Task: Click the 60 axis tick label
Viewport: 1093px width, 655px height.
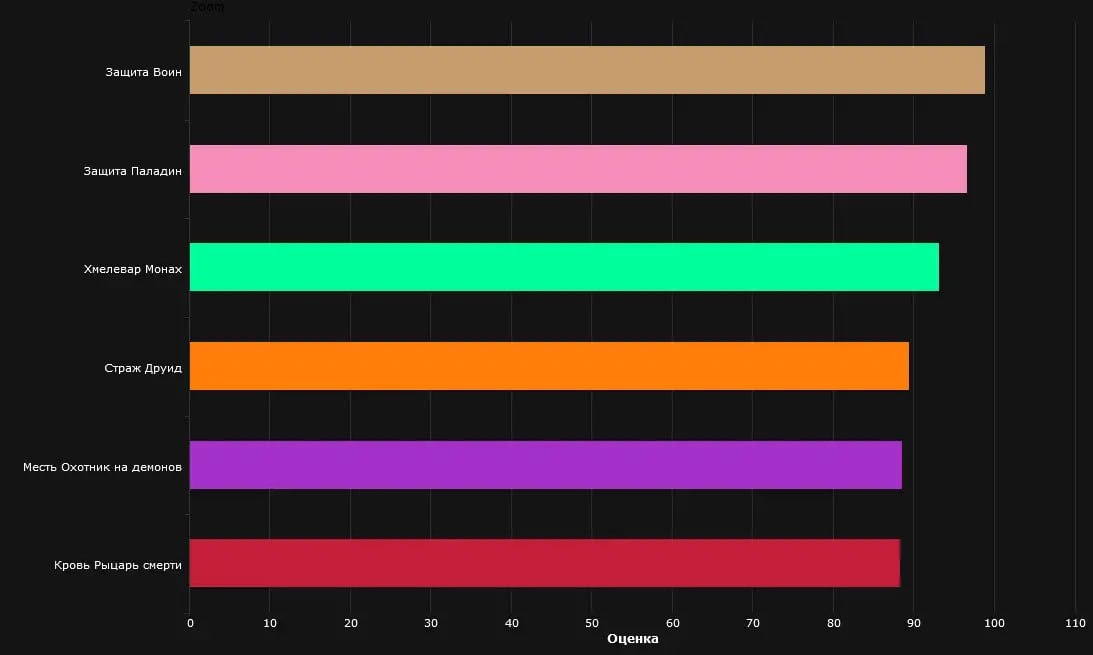Action: coord(673,623)
